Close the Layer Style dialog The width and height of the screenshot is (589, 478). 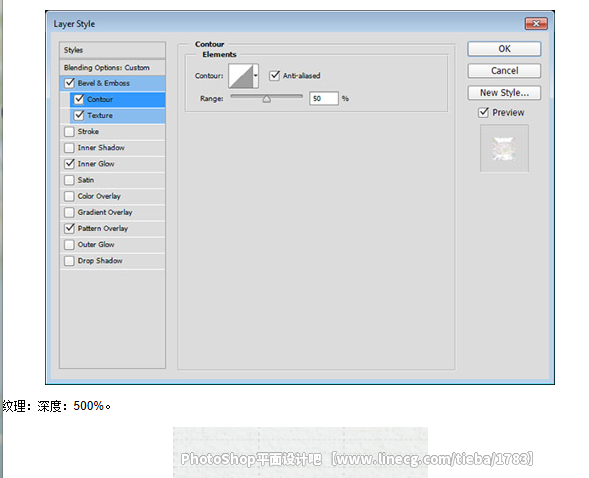pos(536,24)
